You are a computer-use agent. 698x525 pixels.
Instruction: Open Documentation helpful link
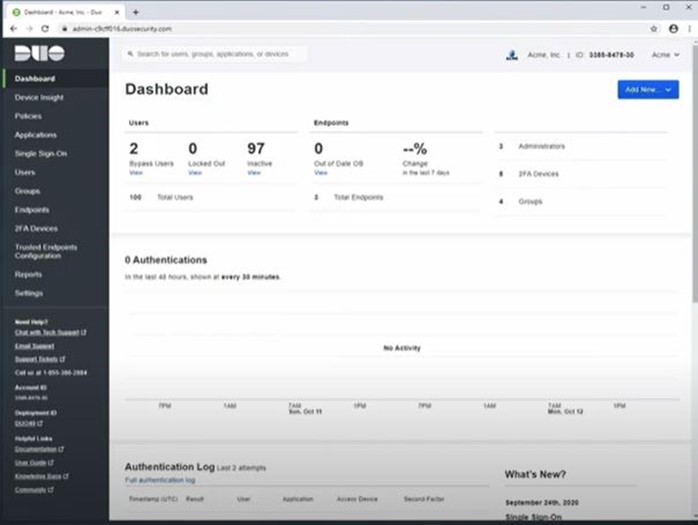39,449
